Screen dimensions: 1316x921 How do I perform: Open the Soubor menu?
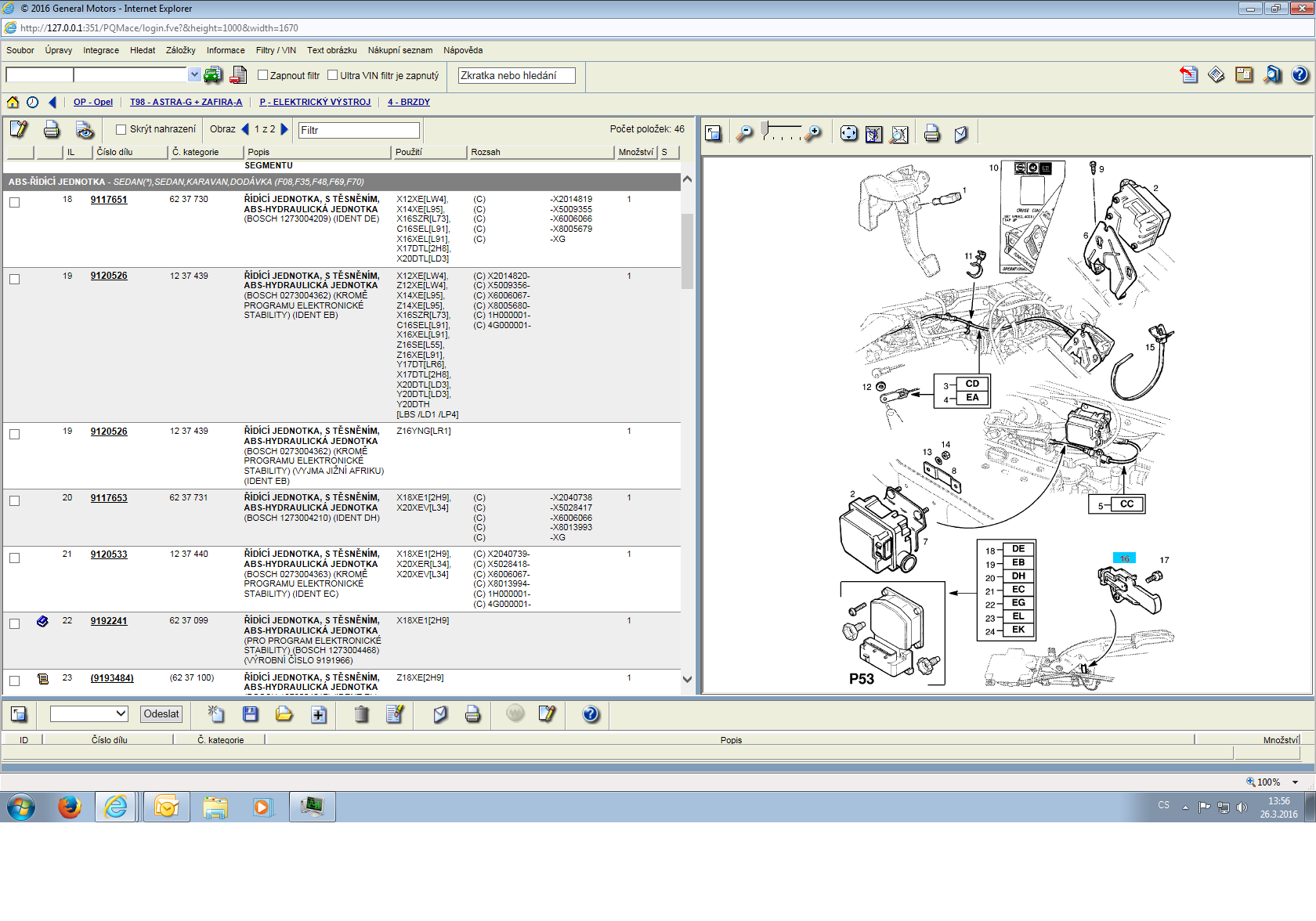(20, 50)
